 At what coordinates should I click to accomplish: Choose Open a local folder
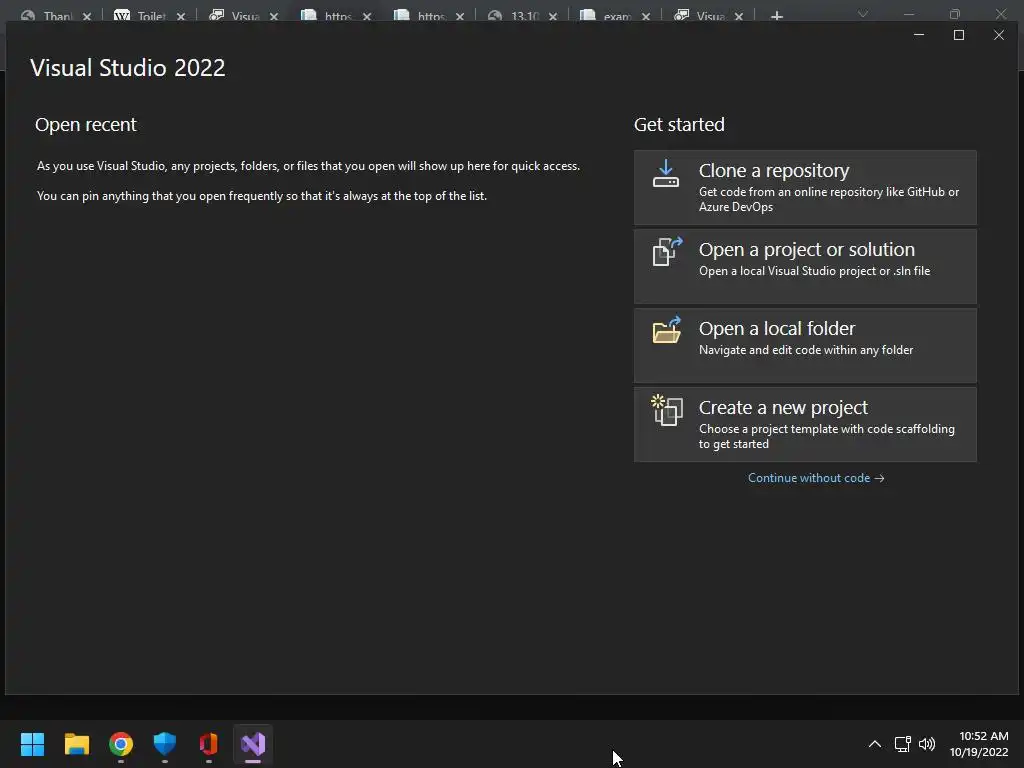[x=805, y=345]
